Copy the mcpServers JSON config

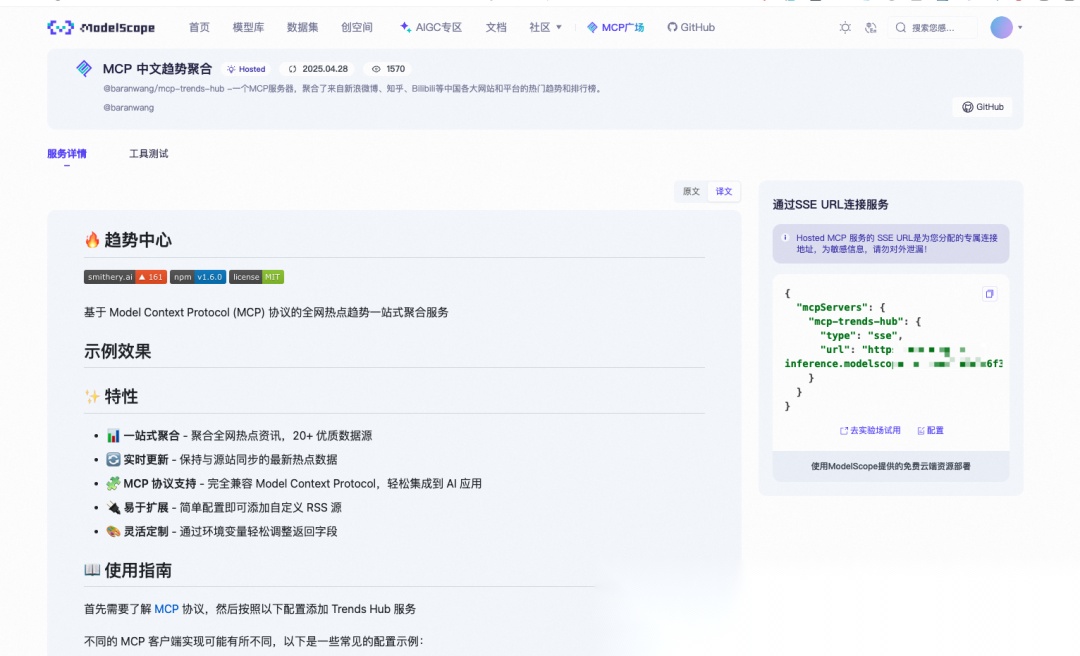pos(989,294)
